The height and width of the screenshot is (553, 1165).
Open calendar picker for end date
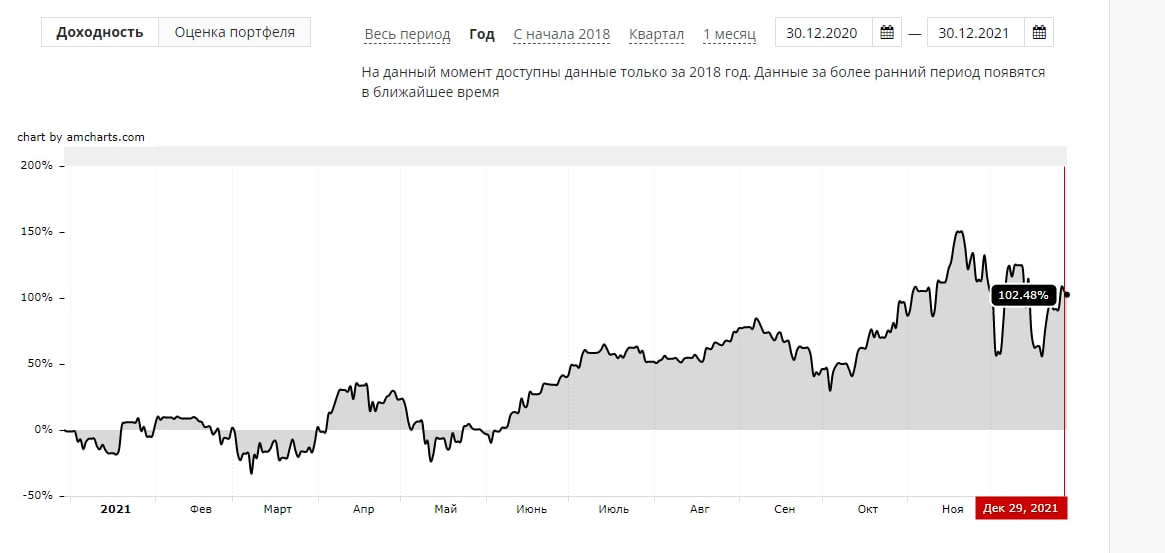(x=1039, y=33)
